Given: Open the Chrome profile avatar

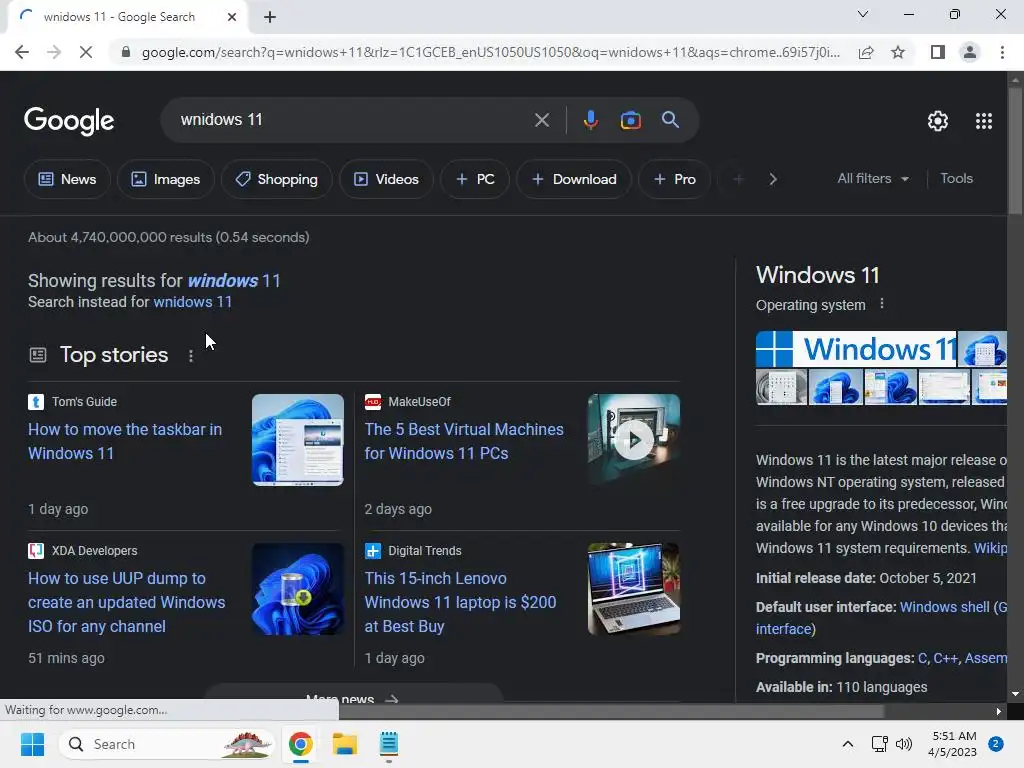Looking at the screenshot, I should point(970,52).
